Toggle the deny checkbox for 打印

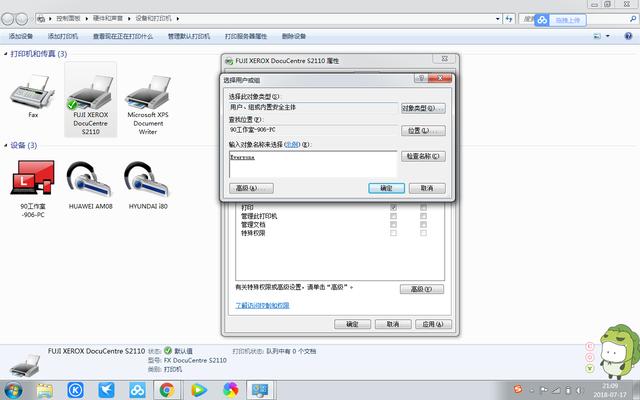[423, 207]
